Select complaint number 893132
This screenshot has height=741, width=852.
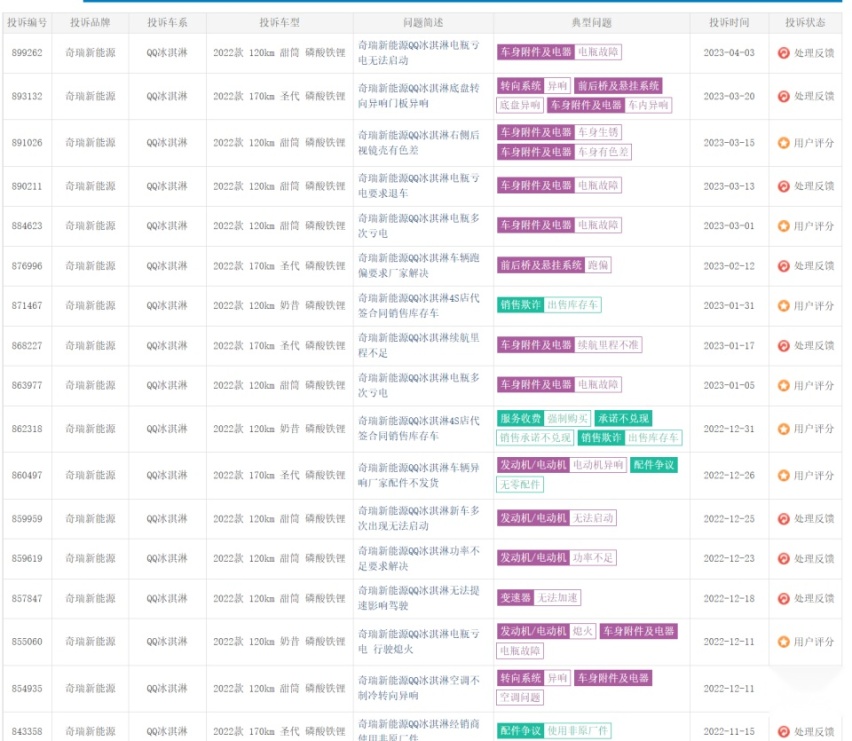[27, 96]
